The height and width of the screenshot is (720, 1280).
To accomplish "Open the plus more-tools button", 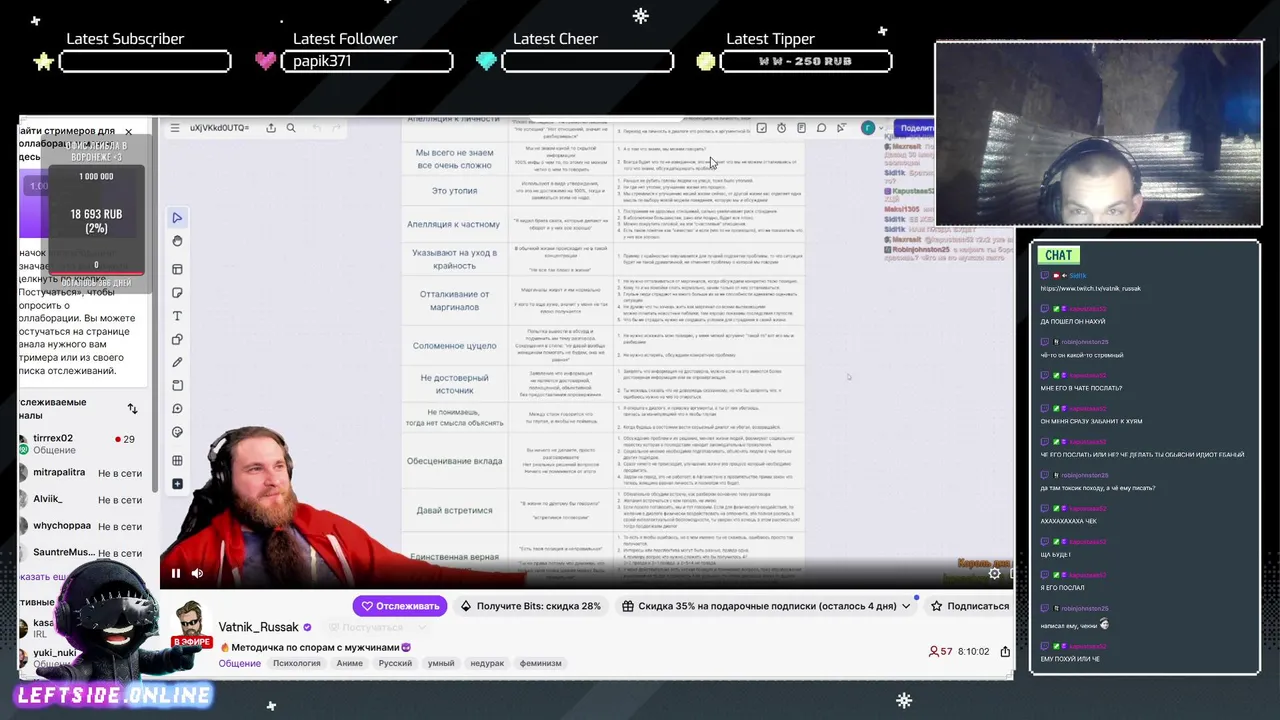I will [177, 484].
